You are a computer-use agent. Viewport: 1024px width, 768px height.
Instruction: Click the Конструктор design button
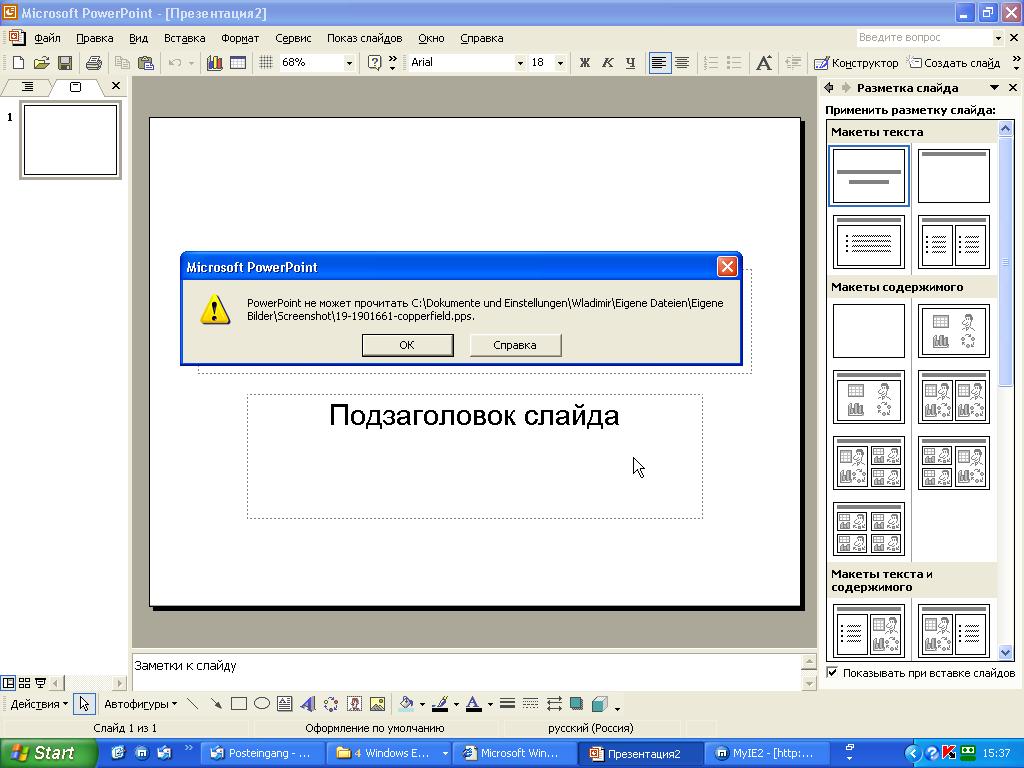pyautogui.click(x=856, y=63)
